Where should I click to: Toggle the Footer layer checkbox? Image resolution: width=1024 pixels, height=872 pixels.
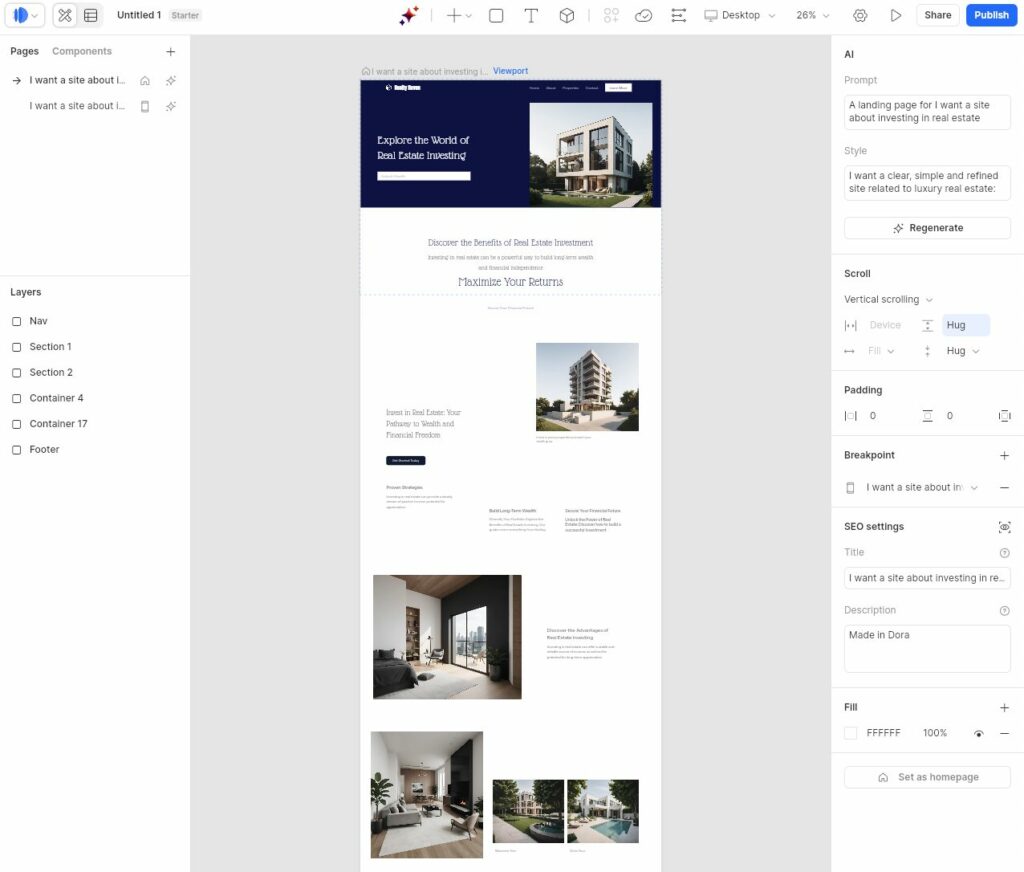[x=16, y=450]
